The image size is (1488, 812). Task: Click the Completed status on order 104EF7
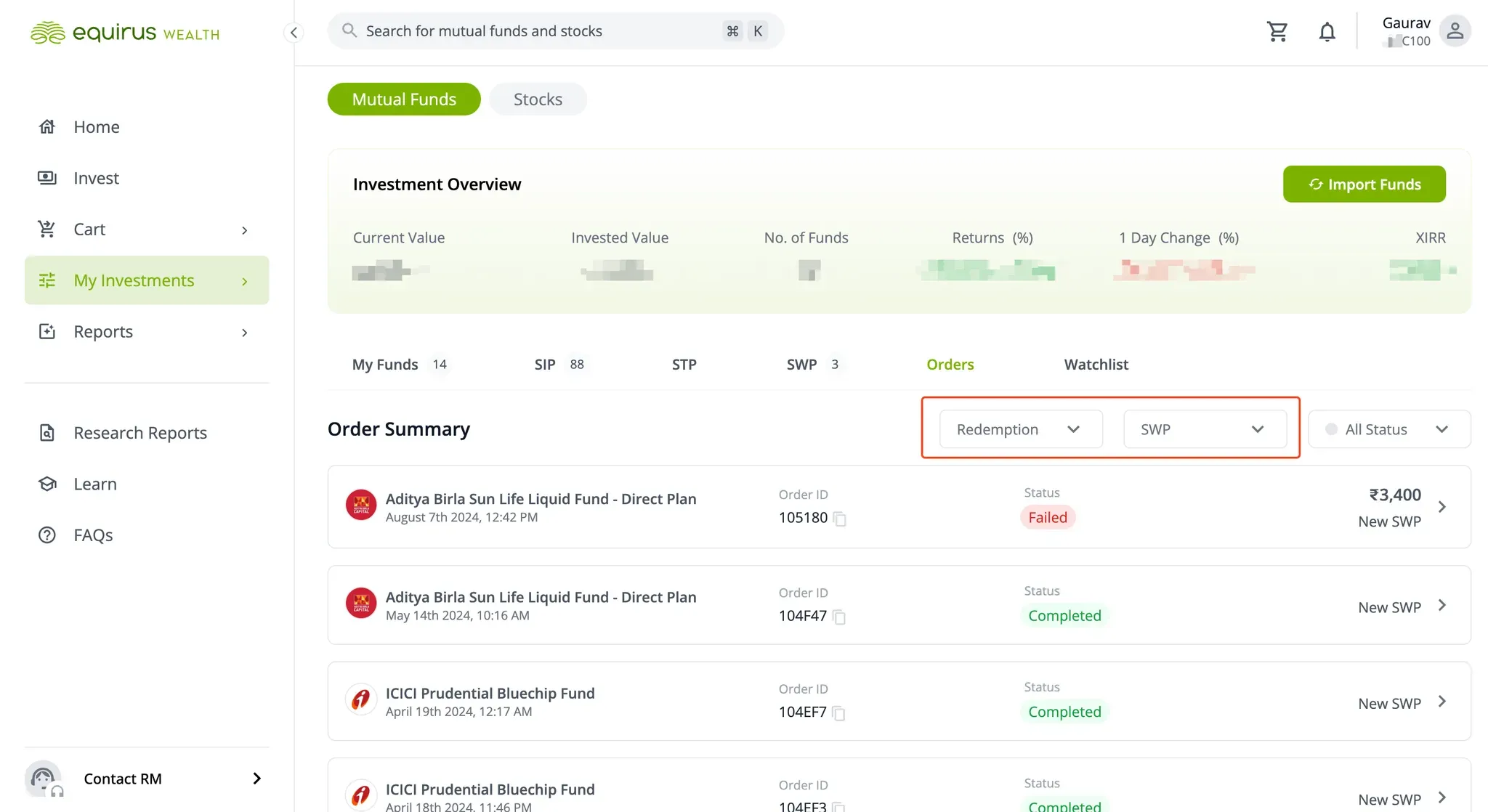(x=1064, y=712)
